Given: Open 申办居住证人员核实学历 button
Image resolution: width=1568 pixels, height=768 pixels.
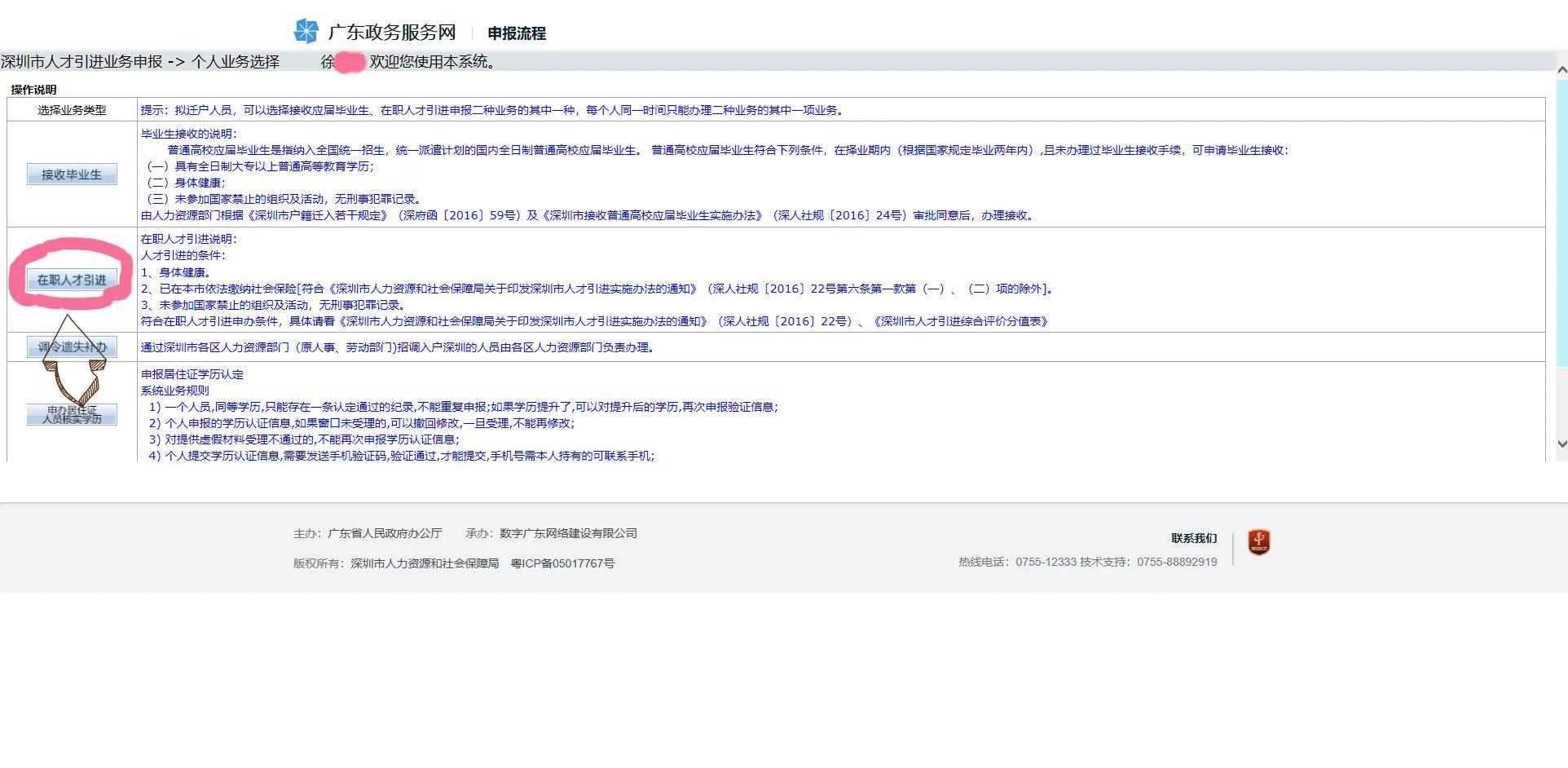Looking at the screenshot, I should 72,414.
